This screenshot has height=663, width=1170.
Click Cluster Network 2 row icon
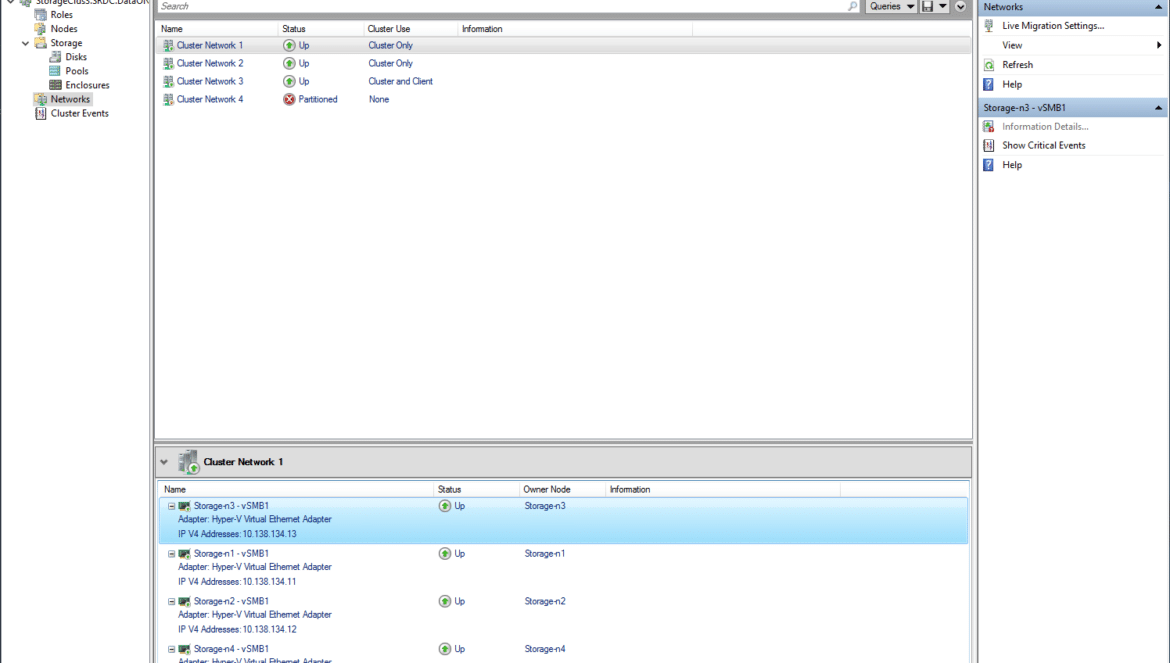168,63
